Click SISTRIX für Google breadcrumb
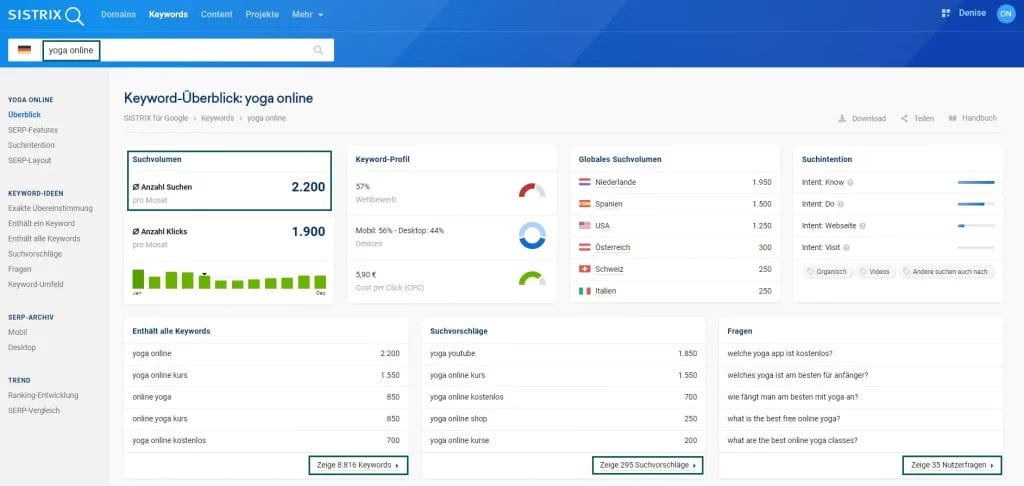The height and width of the screenshot is (486, 1024). click(x=155, y=118)
